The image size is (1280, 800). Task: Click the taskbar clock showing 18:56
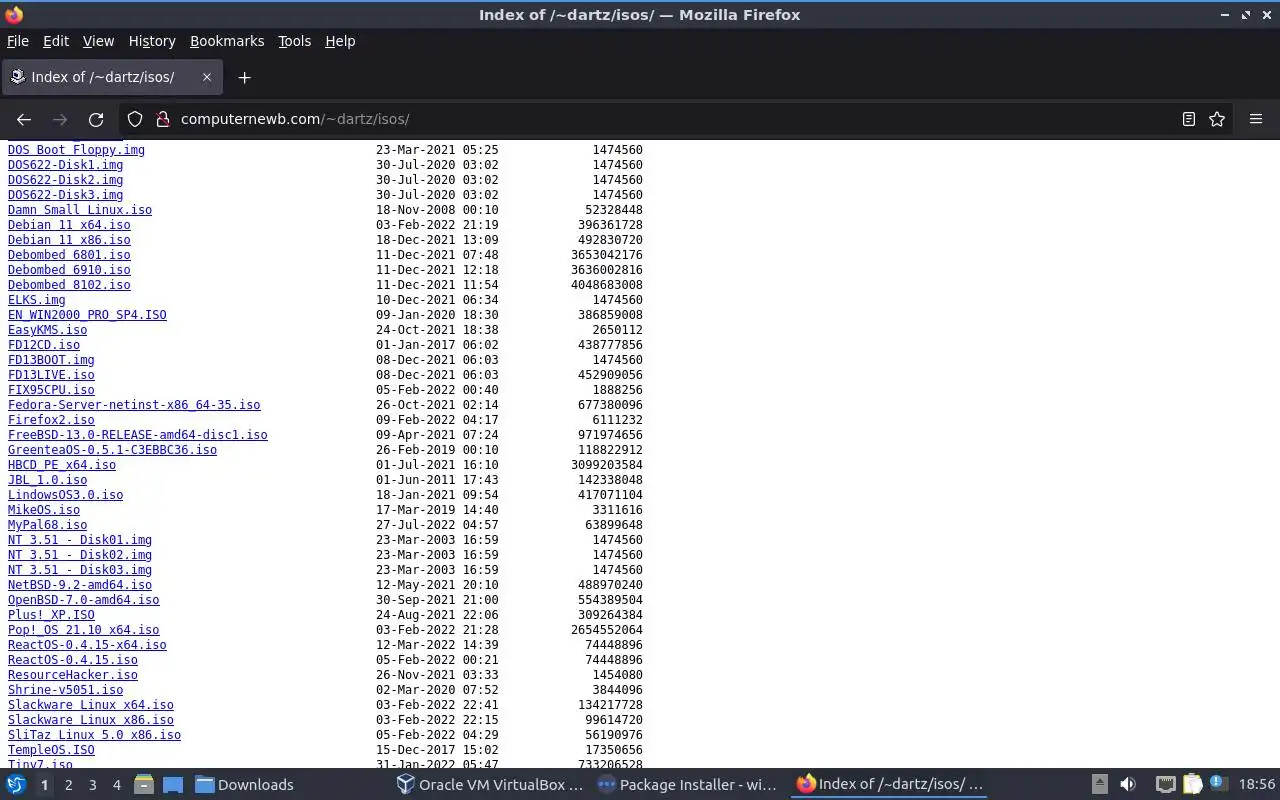click(x=1257, y=785)
